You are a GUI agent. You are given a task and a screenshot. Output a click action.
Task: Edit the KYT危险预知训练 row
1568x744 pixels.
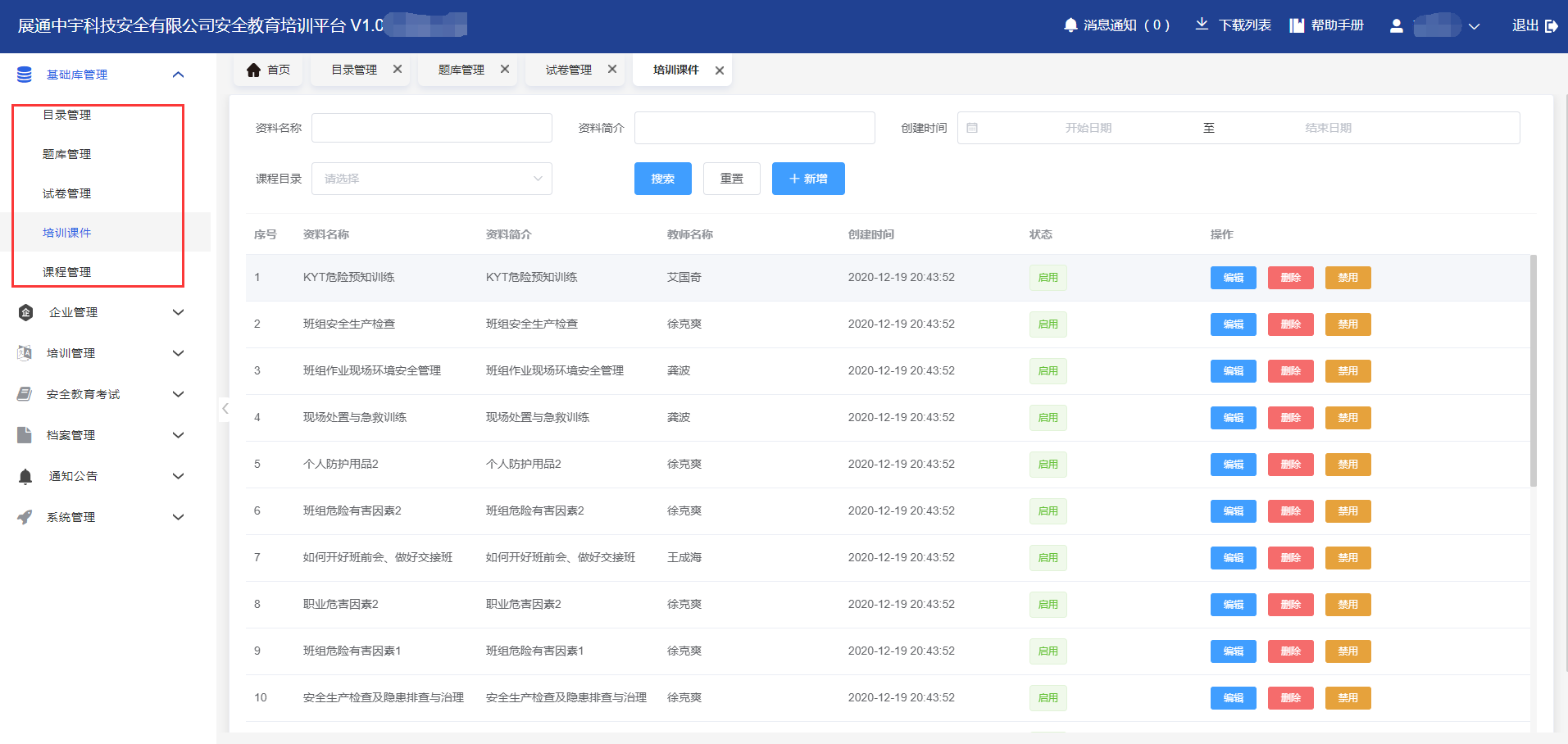[1234, 278]
